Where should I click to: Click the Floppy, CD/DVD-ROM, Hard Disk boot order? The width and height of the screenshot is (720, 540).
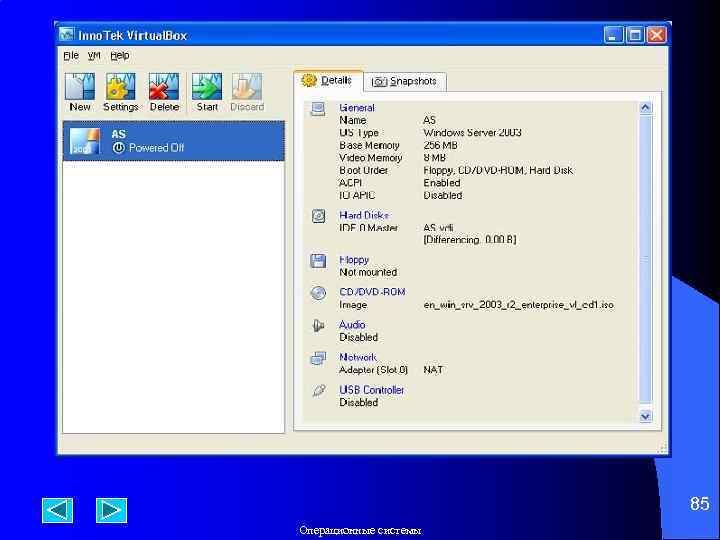498,170
